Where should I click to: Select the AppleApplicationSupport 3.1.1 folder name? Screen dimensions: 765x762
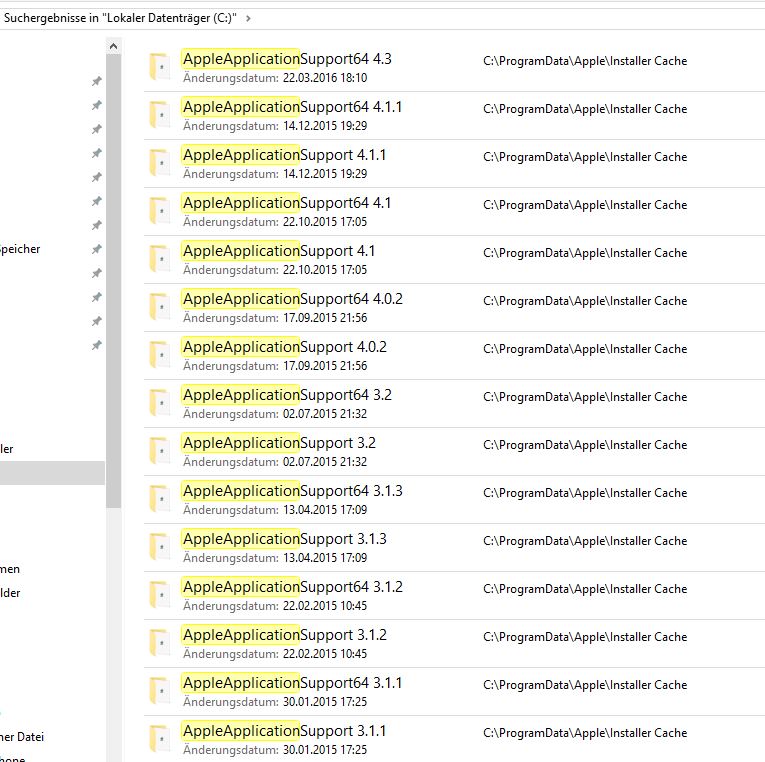tap(284, 731)
